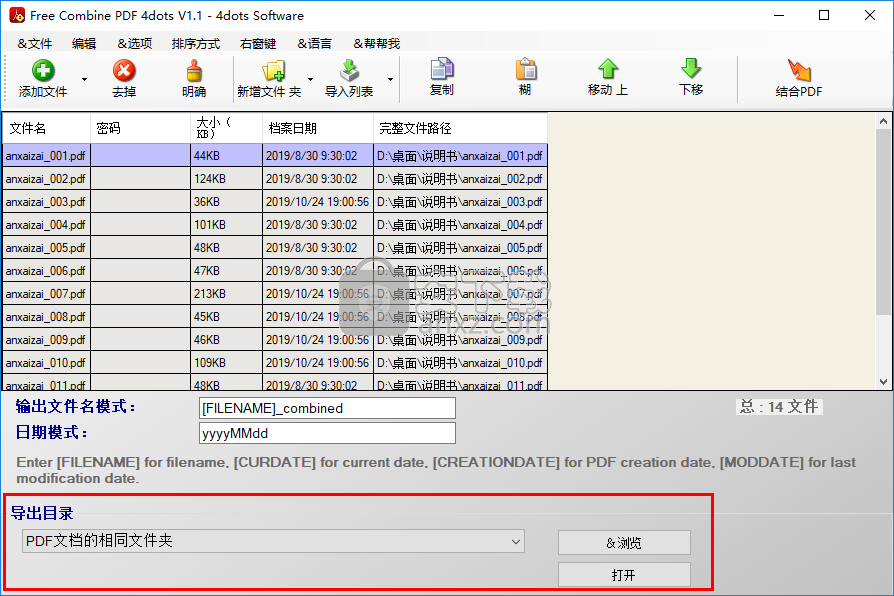Click the 大小 (KB) column header
Screen dimensions: 894x596
pyautogui.click(x=226, y=128)
